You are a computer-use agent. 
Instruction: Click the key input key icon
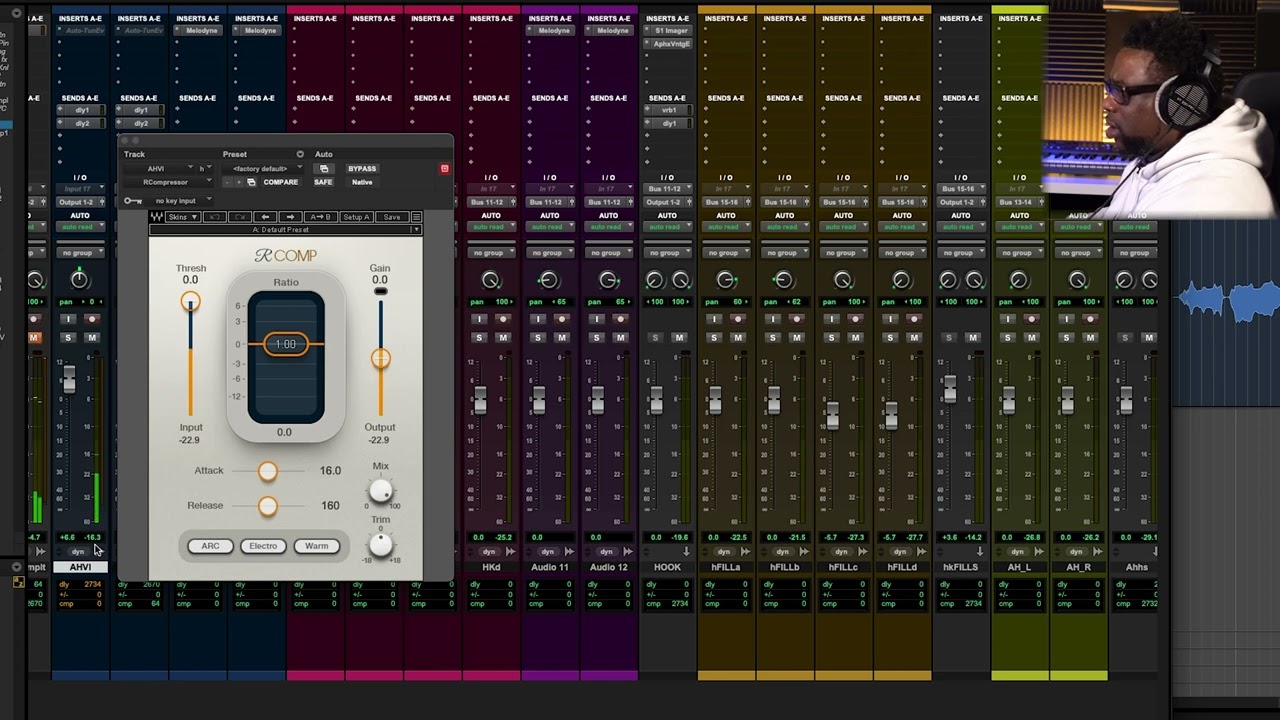coord(133,201)
